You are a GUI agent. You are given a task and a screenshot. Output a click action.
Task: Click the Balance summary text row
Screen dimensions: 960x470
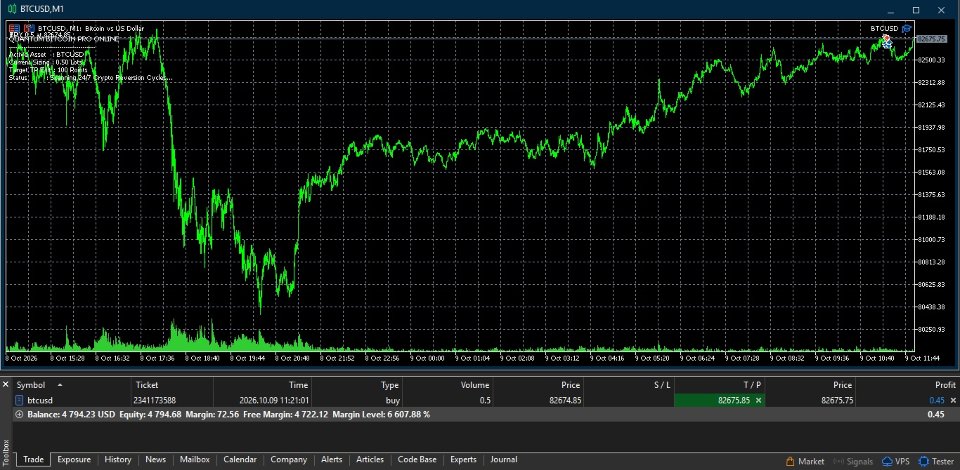(228, 414)
